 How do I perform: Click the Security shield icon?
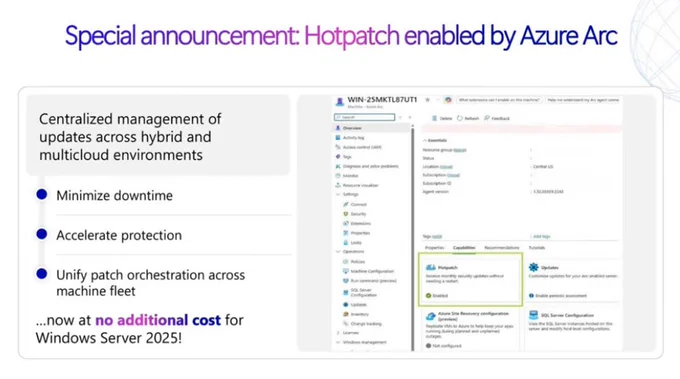pyautogui.click(x=346, y=214)
